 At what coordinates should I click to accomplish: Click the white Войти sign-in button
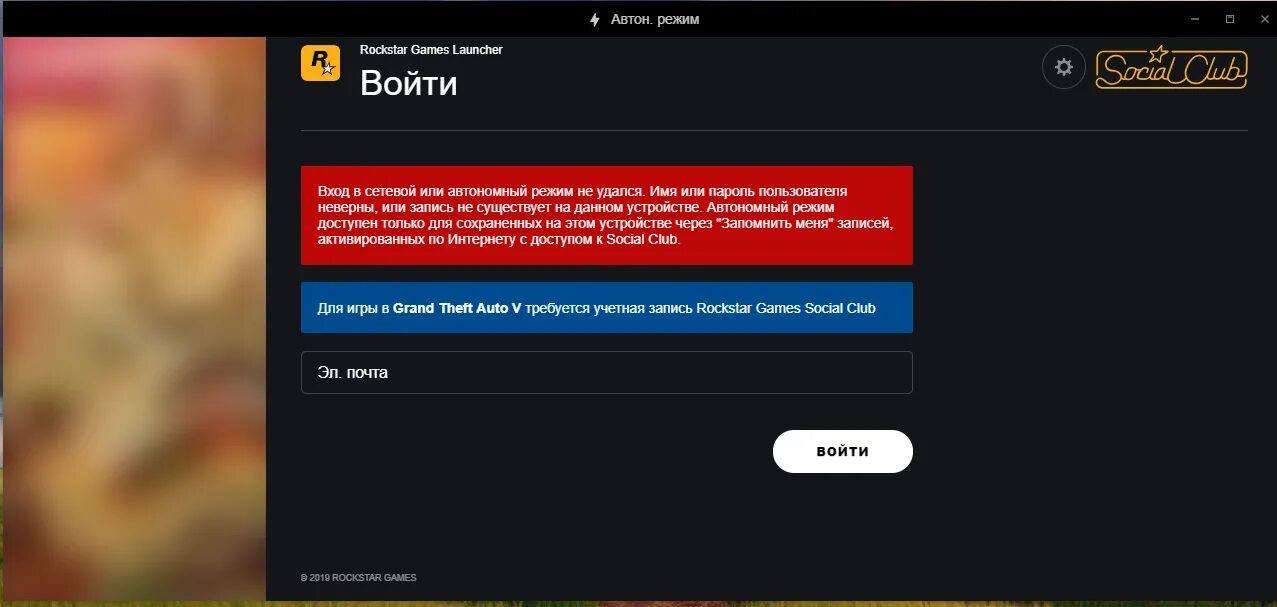842,451
